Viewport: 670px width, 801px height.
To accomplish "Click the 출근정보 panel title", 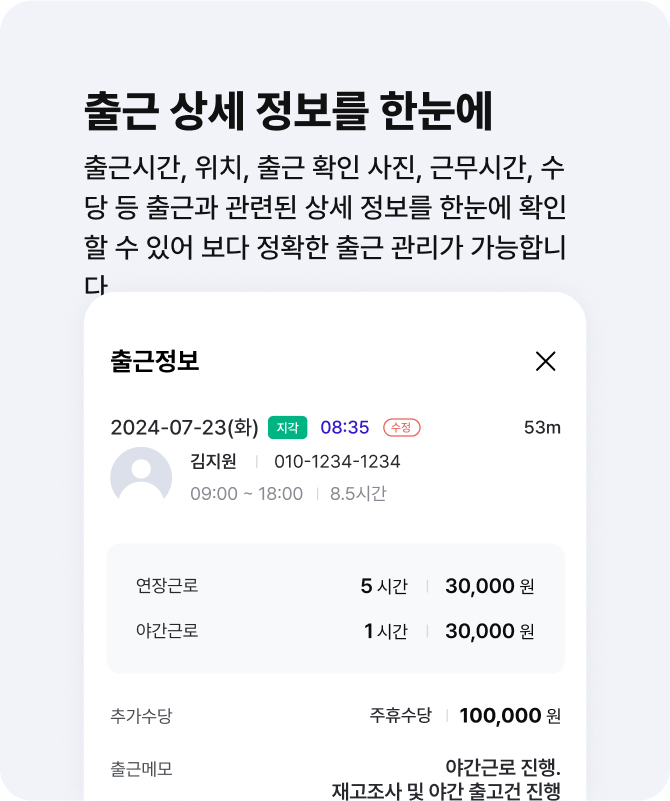I will click(x=155, y=361).
